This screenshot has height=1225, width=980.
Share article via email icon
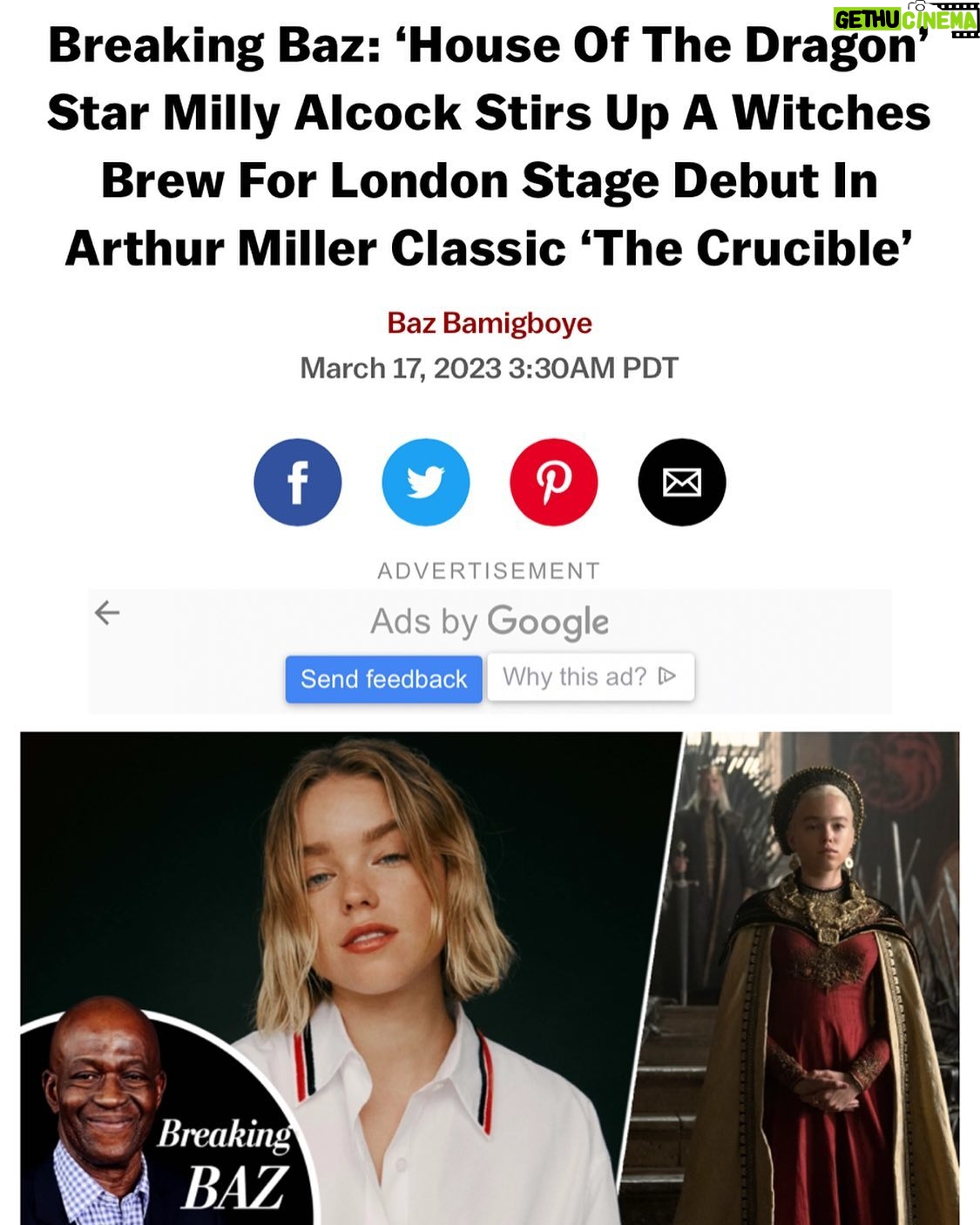[x=681, y=482]
